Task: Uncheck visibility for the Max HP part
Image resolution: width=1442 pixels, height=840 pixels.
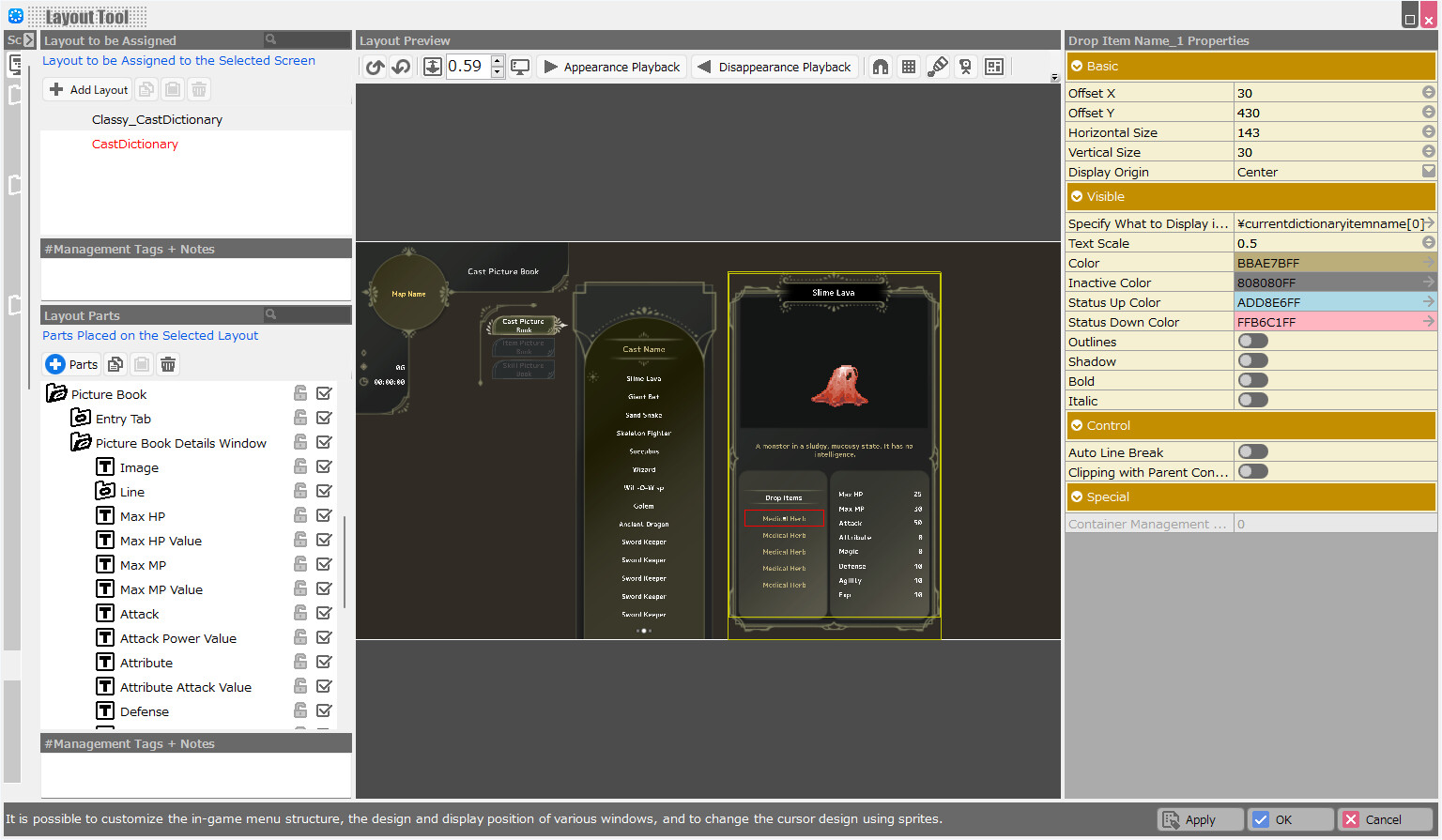Action: tap(324, 514)
